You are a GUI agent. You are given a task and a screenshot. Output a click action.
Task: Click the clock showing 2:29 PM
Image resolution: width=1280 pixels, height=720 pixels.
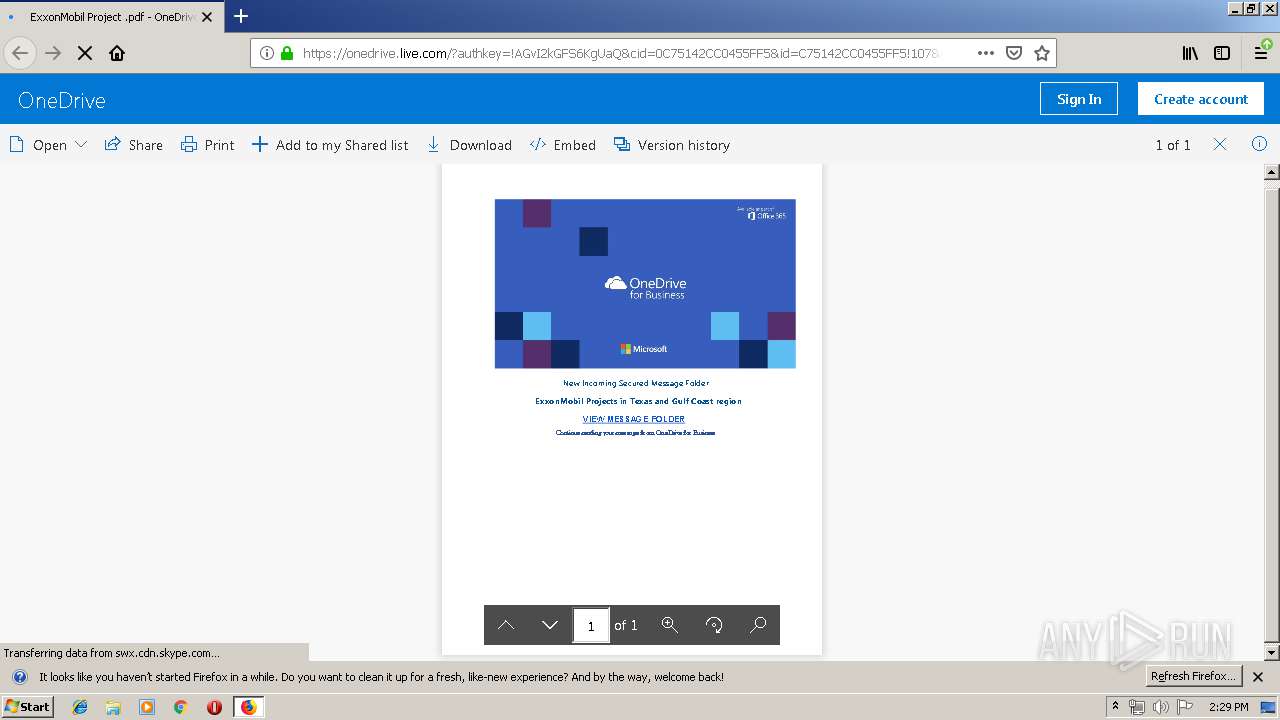point(1229,707)
